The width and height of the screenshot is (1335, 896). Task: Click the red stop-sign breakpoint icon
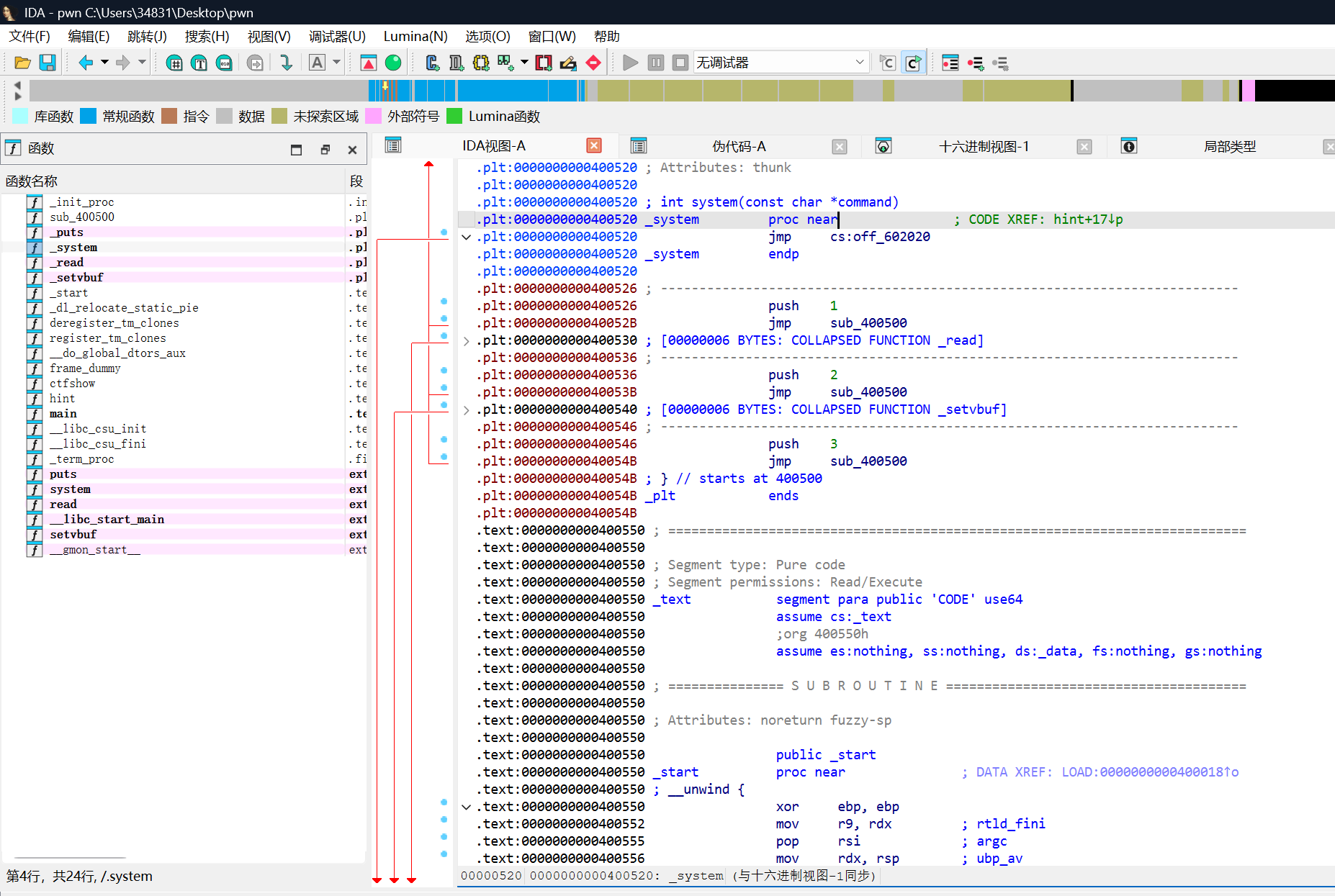[593, 63]
